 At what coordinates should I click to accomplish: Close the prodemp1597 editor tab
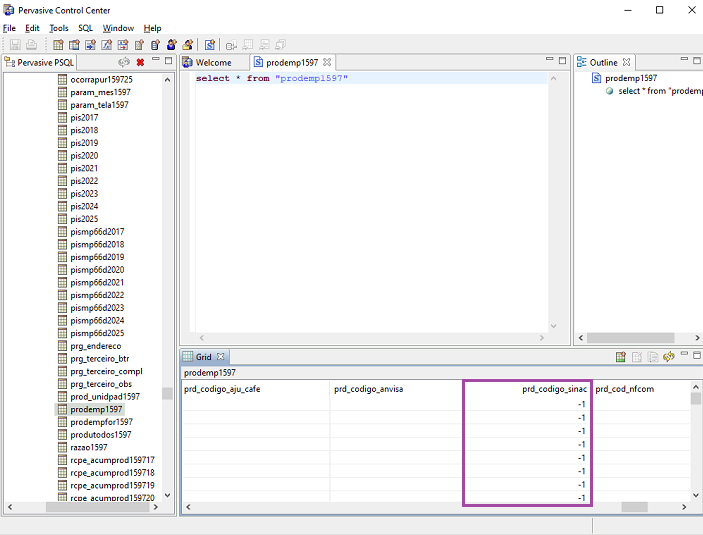tap(327, 62)
